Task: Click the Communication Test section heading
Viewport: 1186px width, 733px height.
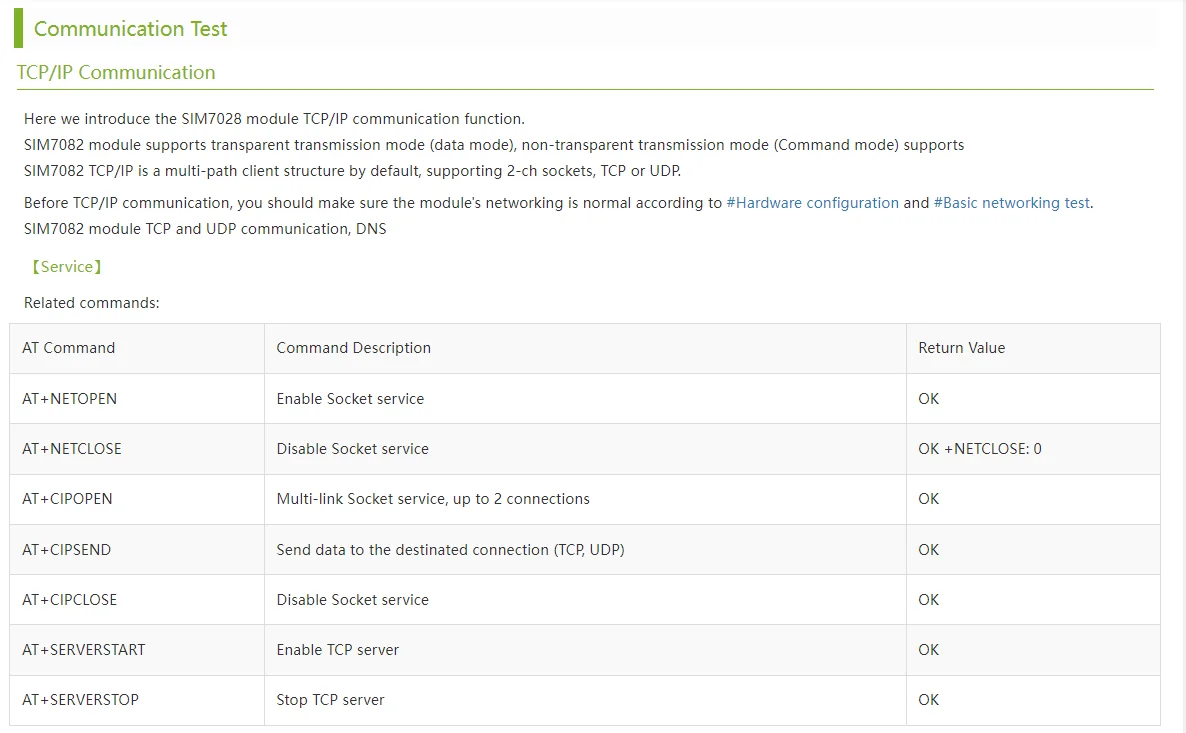Action: click(131, 29)
